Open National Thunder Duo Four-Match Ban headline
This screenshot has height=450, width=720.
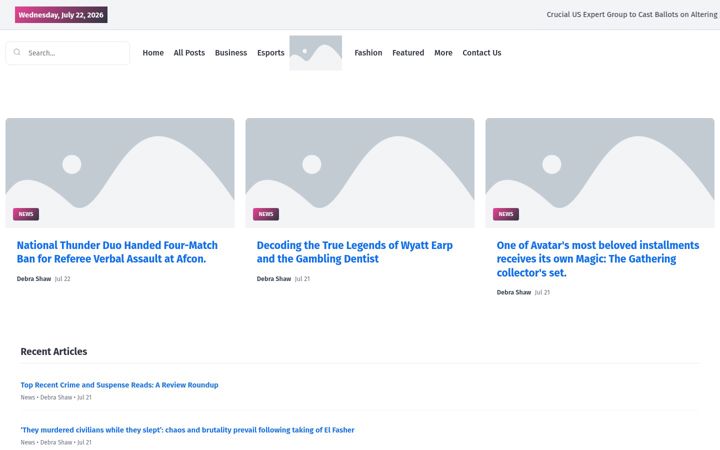click(117, 252)
